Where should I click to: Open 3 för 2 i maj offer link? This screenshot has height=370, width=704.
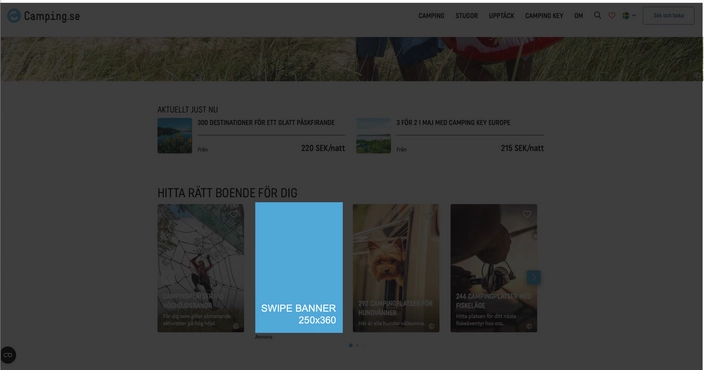[453, 123]
